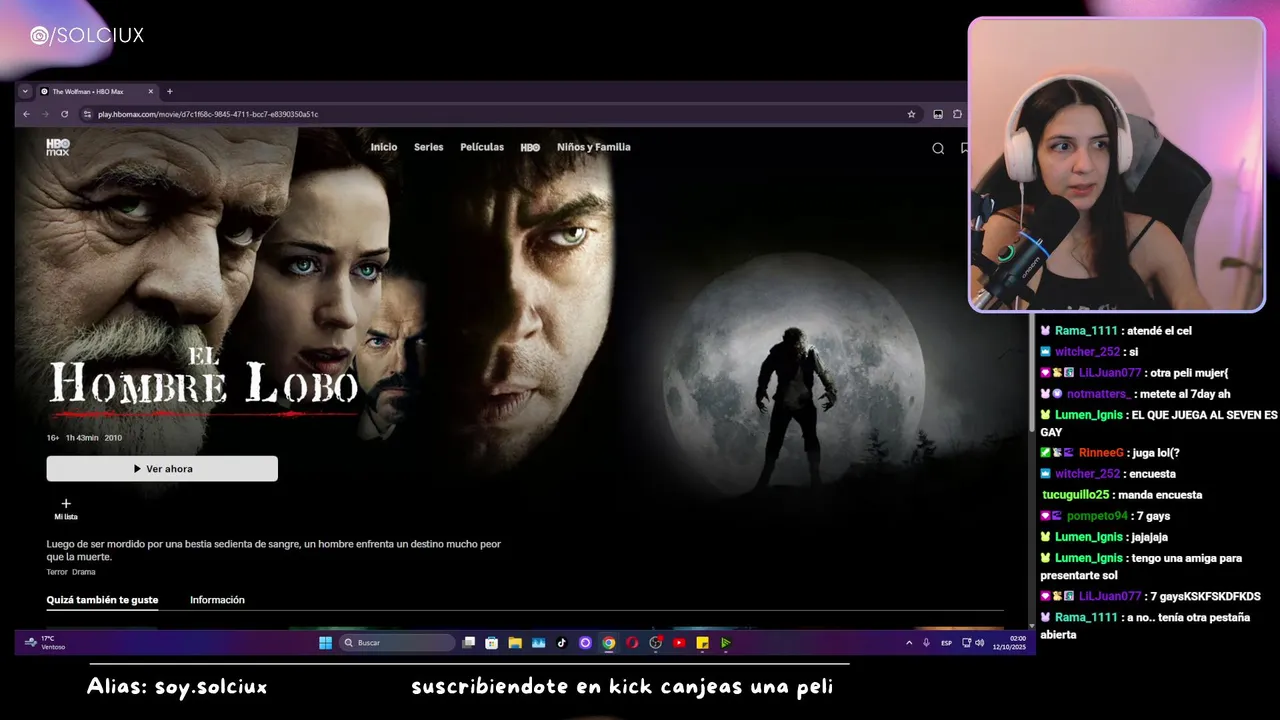Click the Drama genre label
The image size is (1280, 720).
tap(84, 572)
